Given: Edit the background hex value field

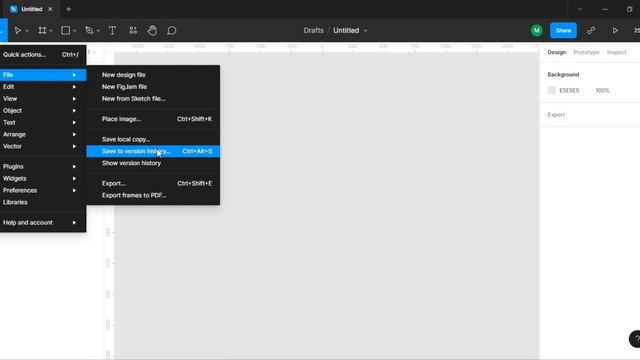Looking at the screenshot, I should point(569,90).
